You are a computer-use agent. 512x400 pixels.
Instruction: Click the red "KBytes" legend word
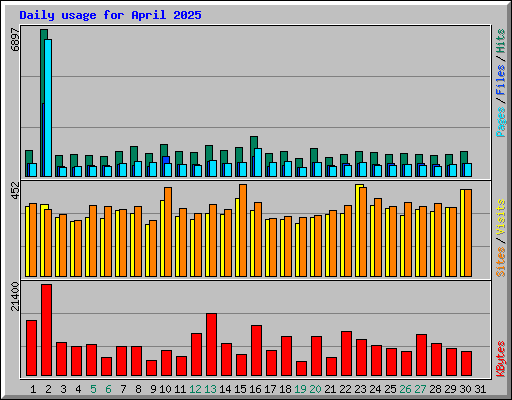coord(501,359)
